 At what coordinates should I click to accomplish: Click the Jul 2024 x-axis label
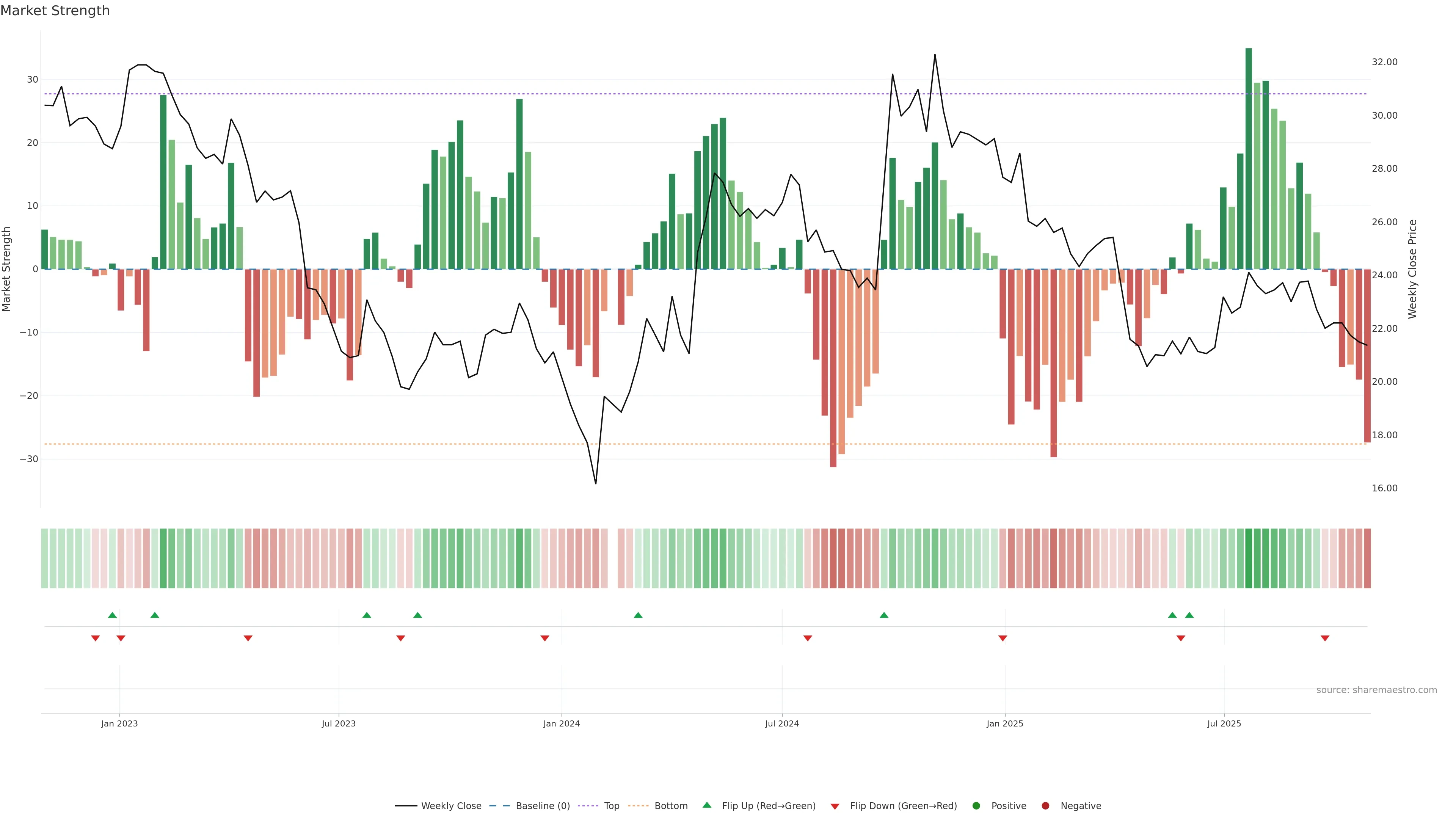782,723
